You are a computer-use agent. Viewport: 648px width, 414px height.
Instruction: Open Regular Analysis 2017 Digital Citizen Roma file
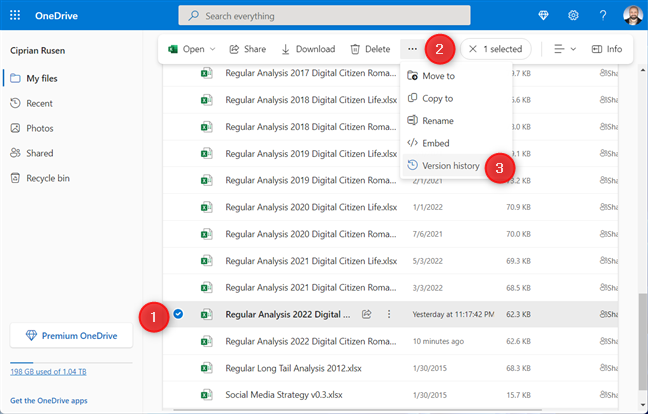pos(311,73)
